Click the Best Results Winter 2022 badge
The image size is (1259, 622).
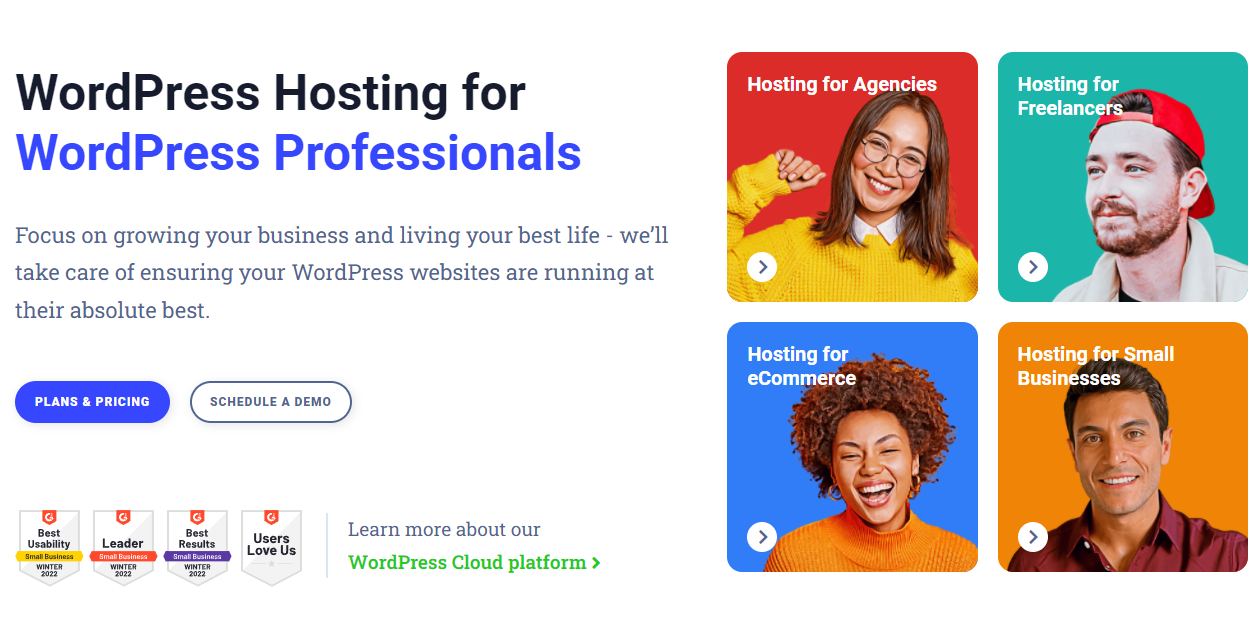(197, 547)
